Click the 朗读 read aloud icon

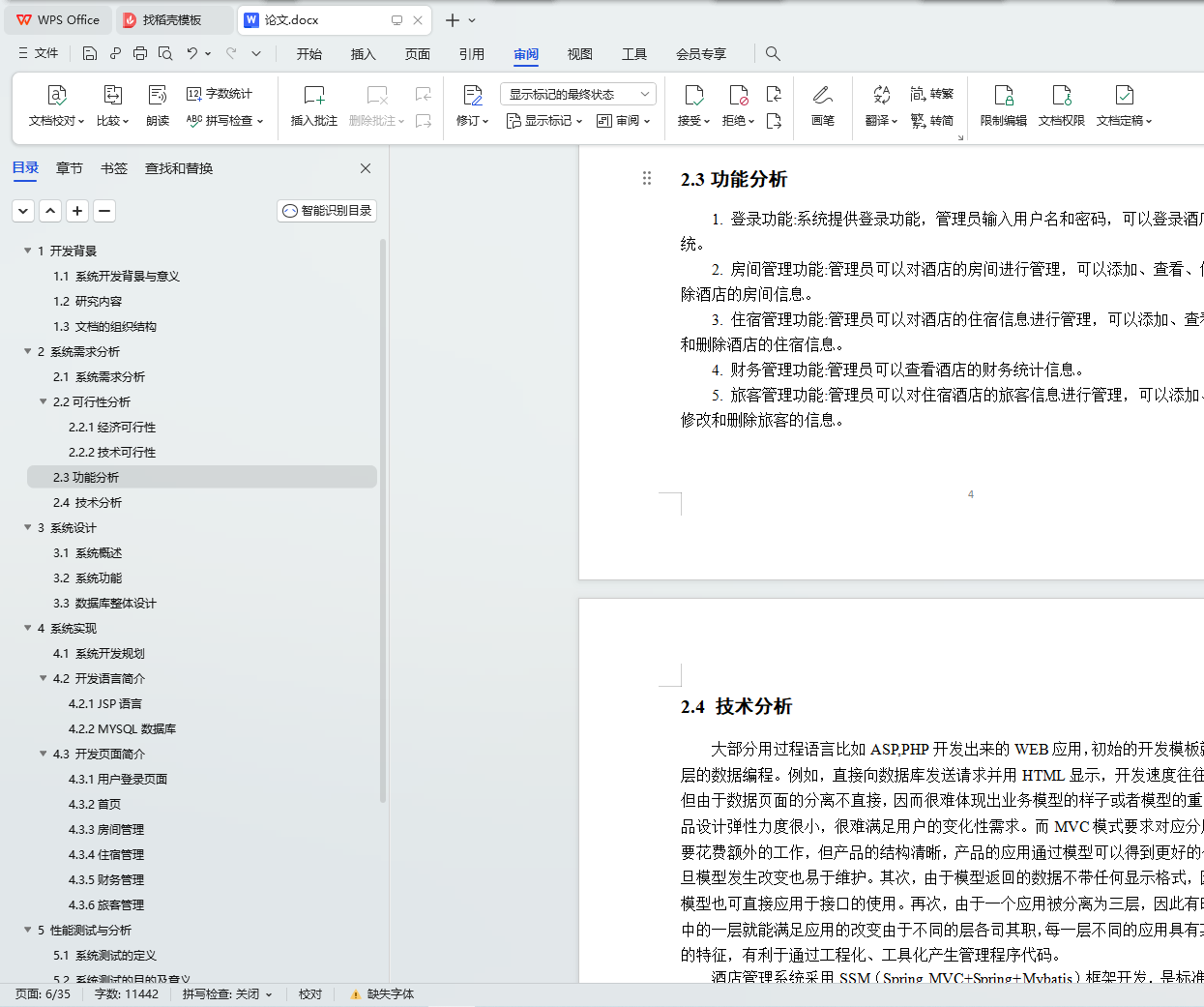158,95
